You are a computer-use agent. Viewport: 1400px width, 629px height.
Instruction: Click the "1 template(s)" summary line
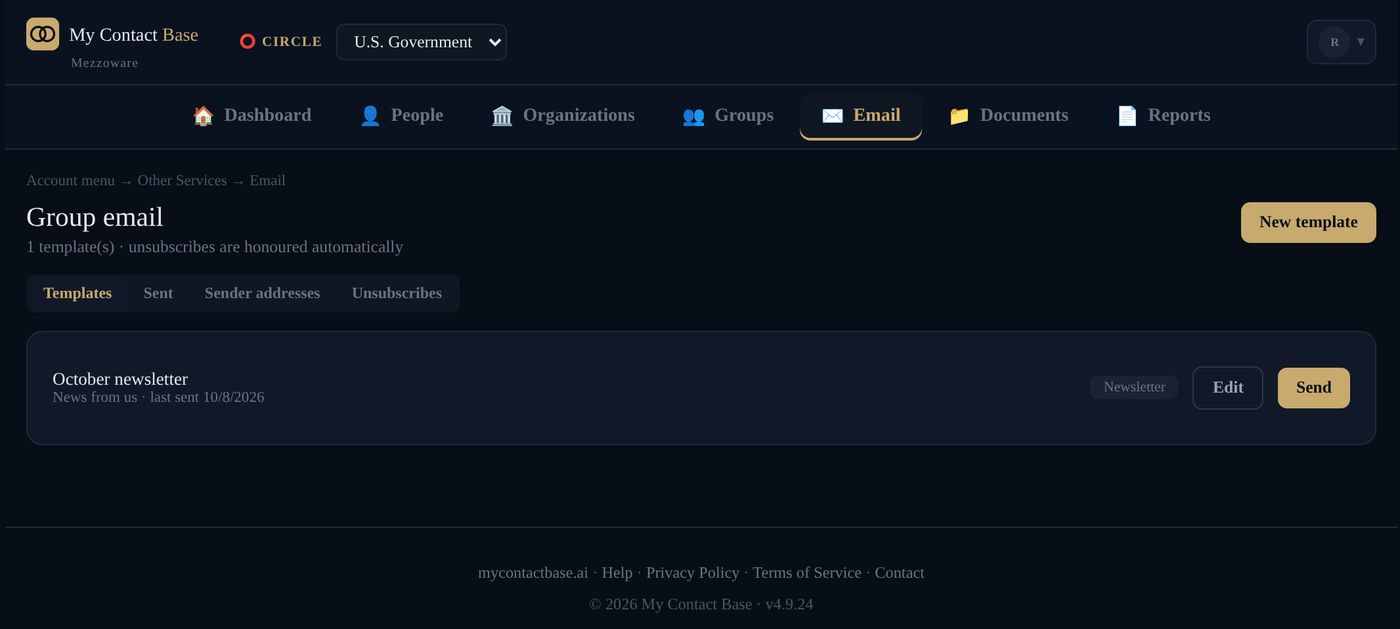(215, 247)
